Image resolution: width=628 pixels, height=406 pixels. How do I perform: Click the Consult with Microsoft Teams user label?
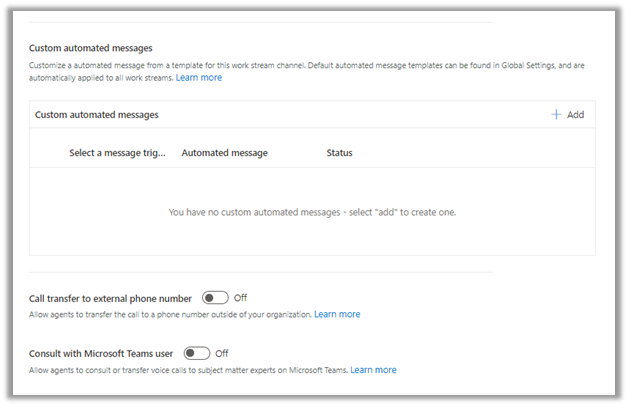point(103,353)
